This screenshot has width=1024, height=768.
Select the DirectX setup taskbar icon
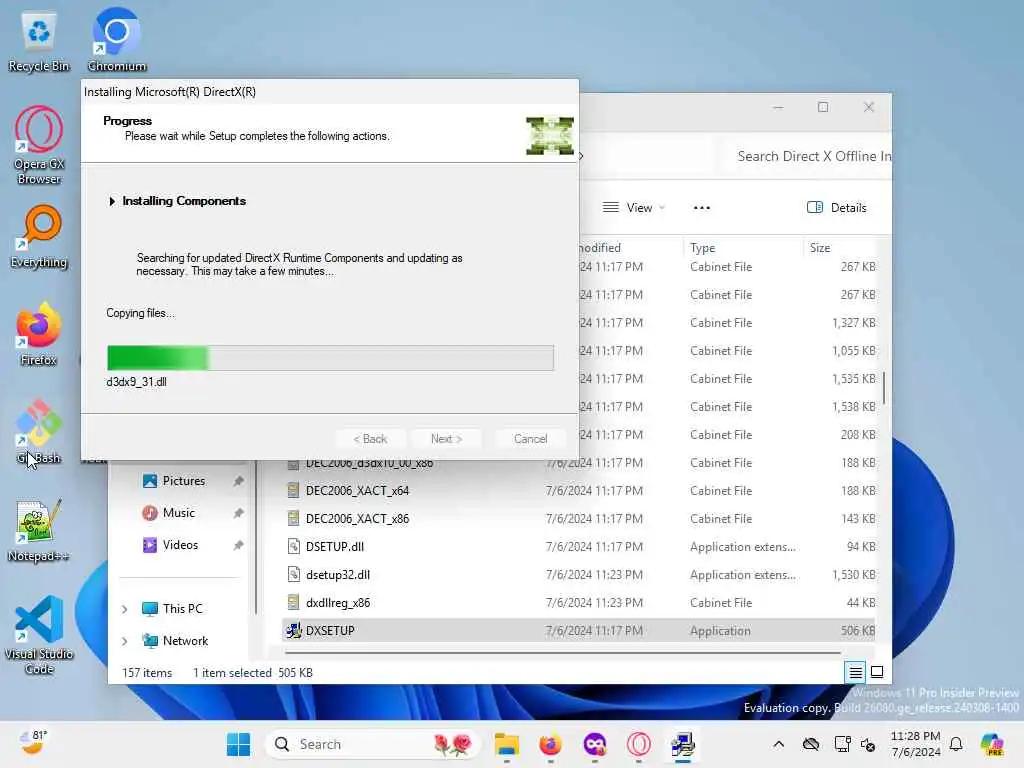click(x=682, y=744)
